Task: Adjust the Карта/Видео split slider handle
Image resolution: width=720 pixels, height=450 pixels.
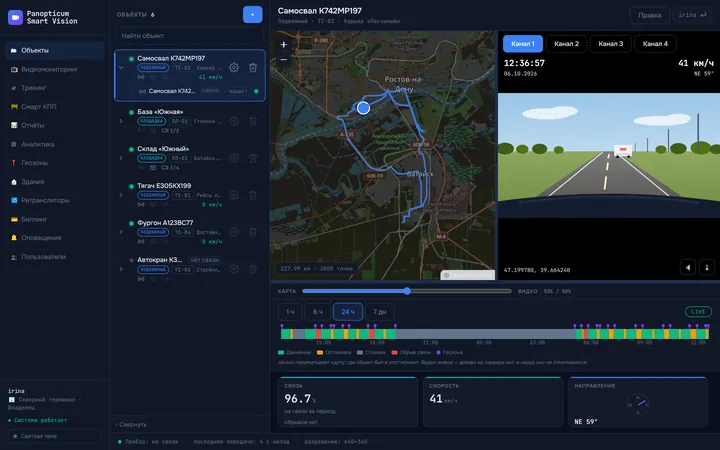Action: coord(407,291)
